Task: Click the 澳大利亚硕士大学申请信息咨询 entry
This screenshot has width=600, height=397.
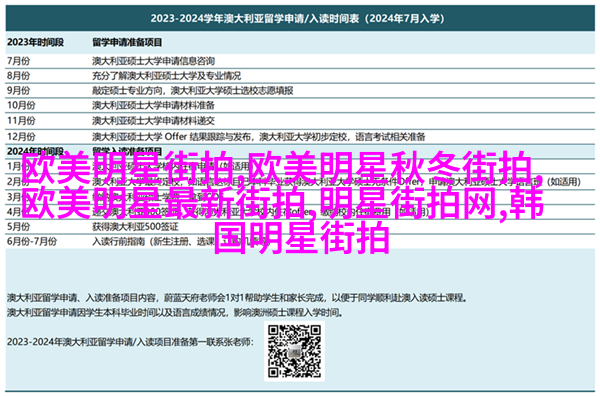Action: (x=153, y=61)
